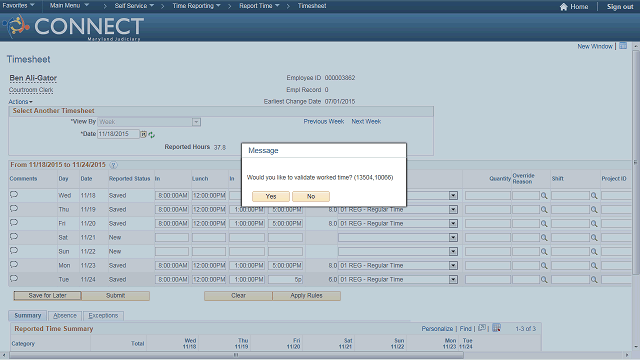The image size is (640, 360).
Task: Click Yes in the Message dialog
Action: [271, 196]
